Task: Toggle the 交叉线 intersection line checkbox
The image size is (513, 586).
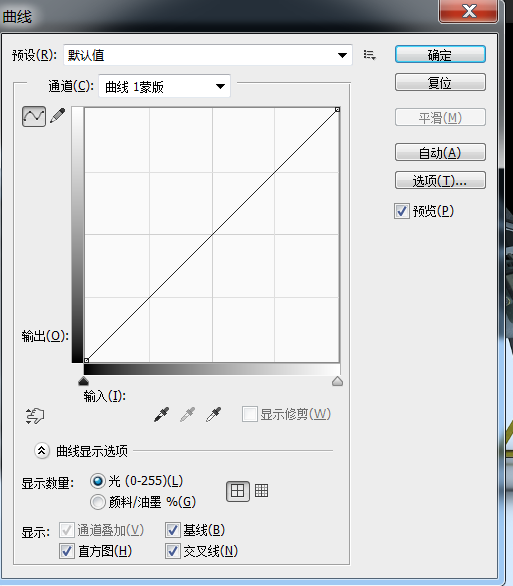Action: 173,551
